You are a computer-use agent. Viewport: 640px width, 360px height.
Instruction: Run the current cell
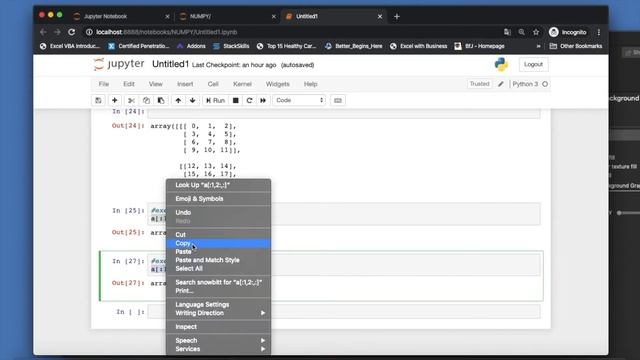pyautogui.click(x=216, y=100)
